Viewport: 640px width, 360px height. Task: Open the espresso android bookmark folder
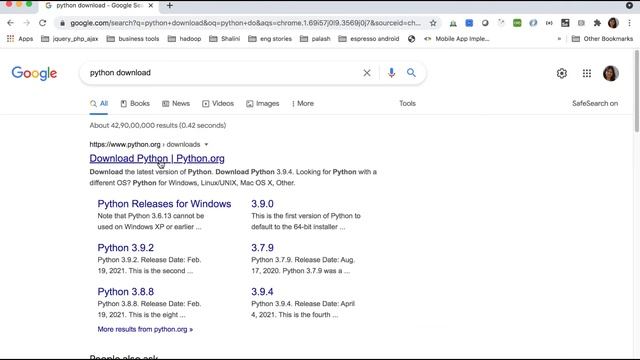click(x=369, y=39)
